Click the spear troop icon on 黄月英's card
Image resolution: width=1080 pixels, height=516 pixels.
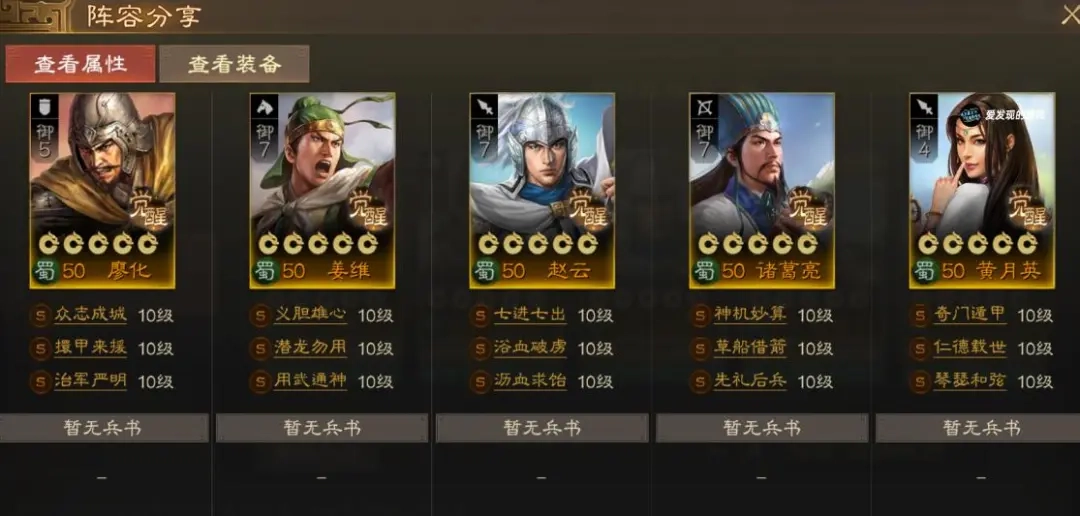tap(923, 107)
